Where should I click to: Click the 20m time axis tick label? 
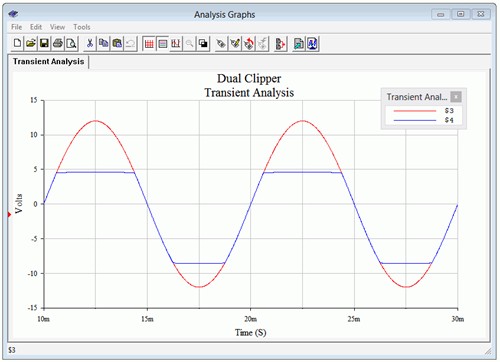pyautogui.click(x=250, y=319)
